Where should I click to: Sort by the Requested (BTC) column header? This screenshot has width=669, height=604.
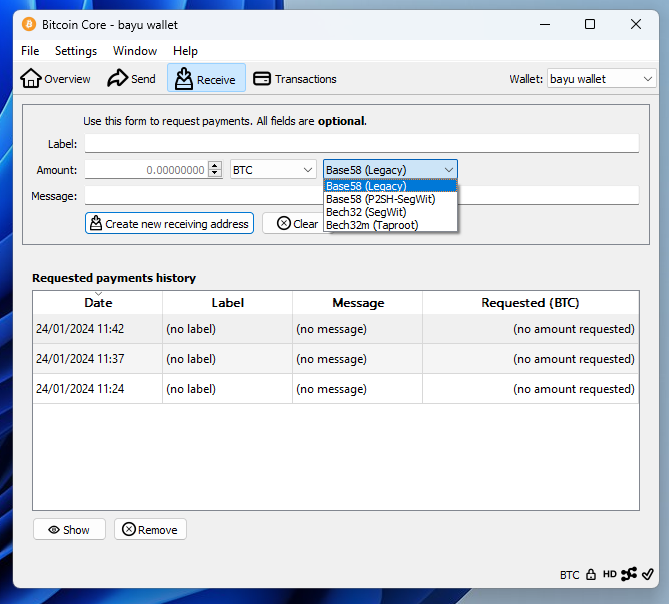[x=530, y=302]
